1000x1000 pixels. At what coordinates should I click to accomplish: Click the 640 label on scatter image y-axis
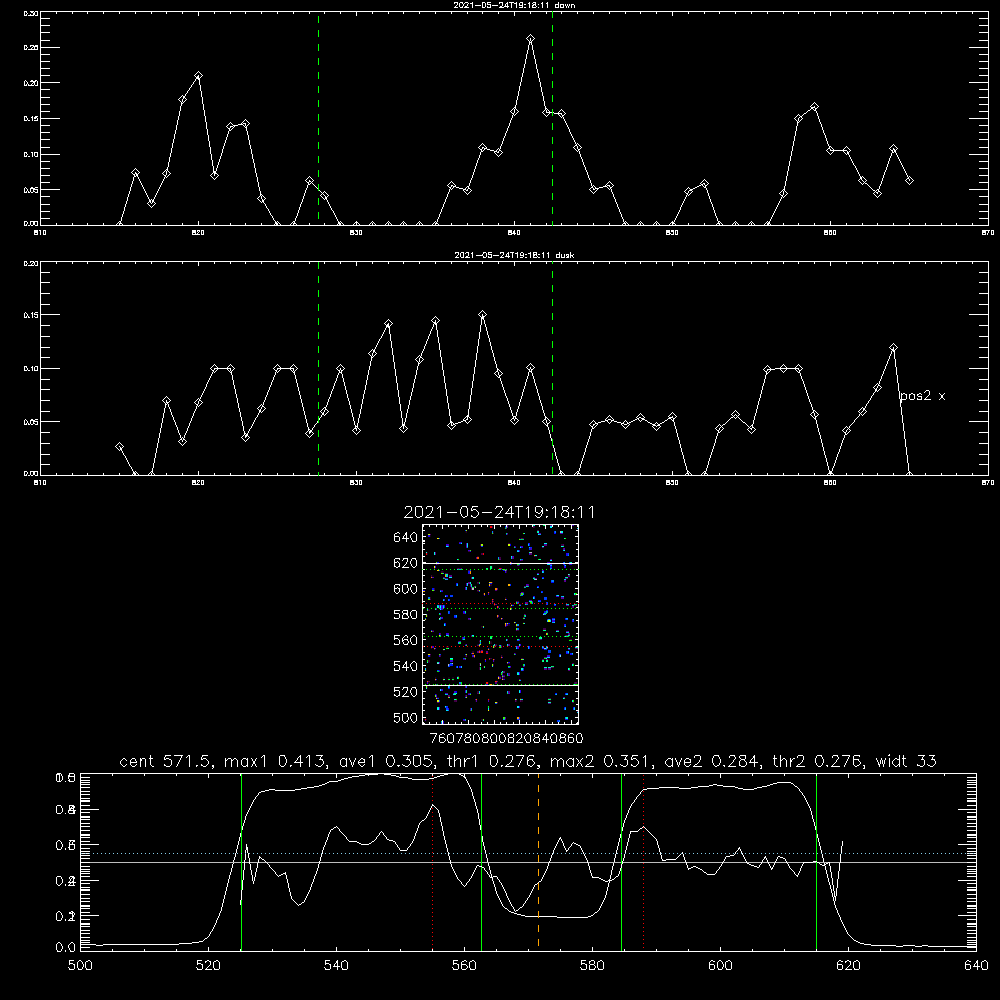point(405,538)
